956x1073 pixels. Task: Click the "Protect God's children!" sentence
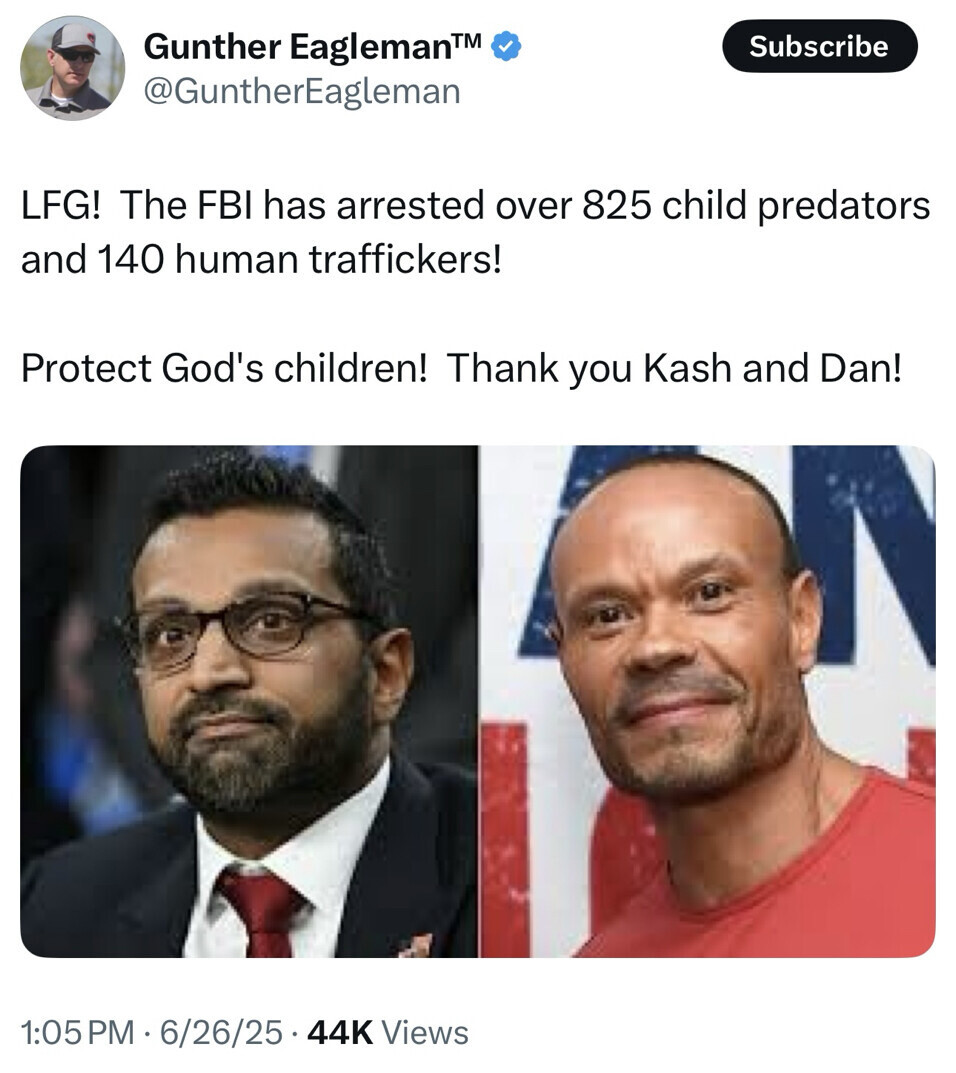224,369
